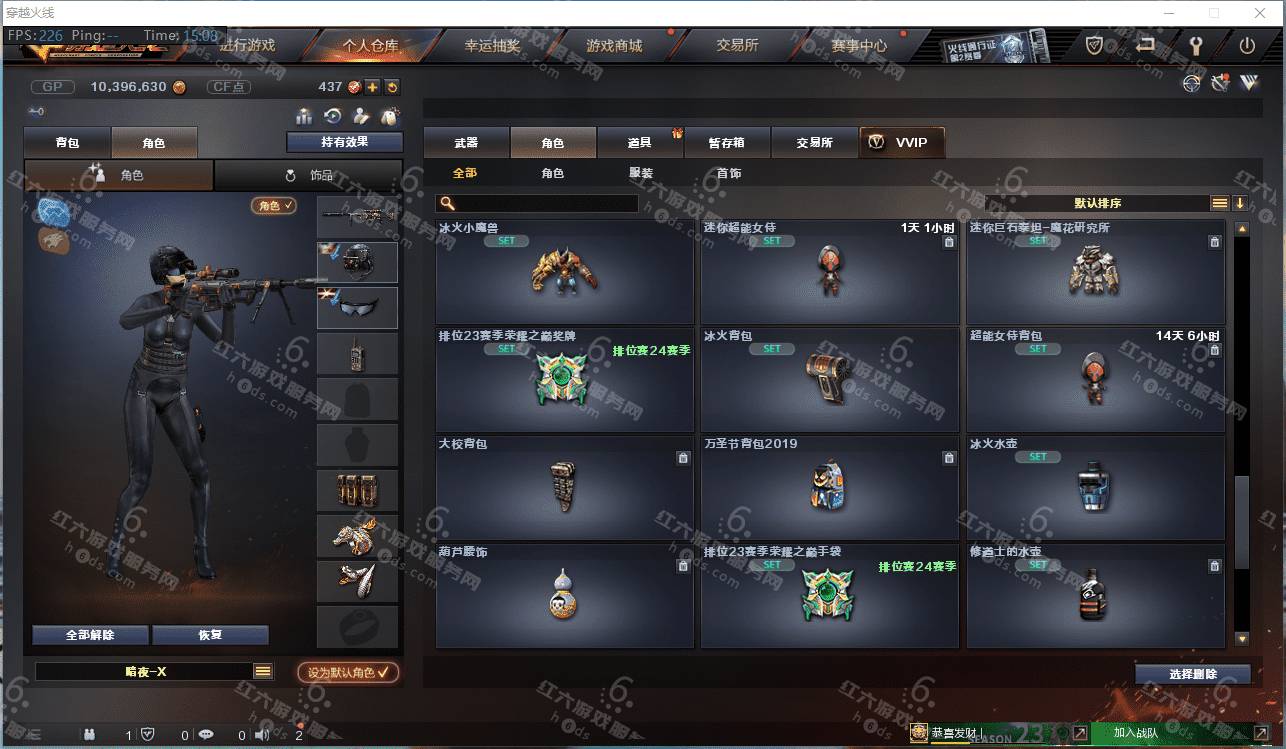
Task: Open settings via the wrench icon
Action: point(1195,45)
